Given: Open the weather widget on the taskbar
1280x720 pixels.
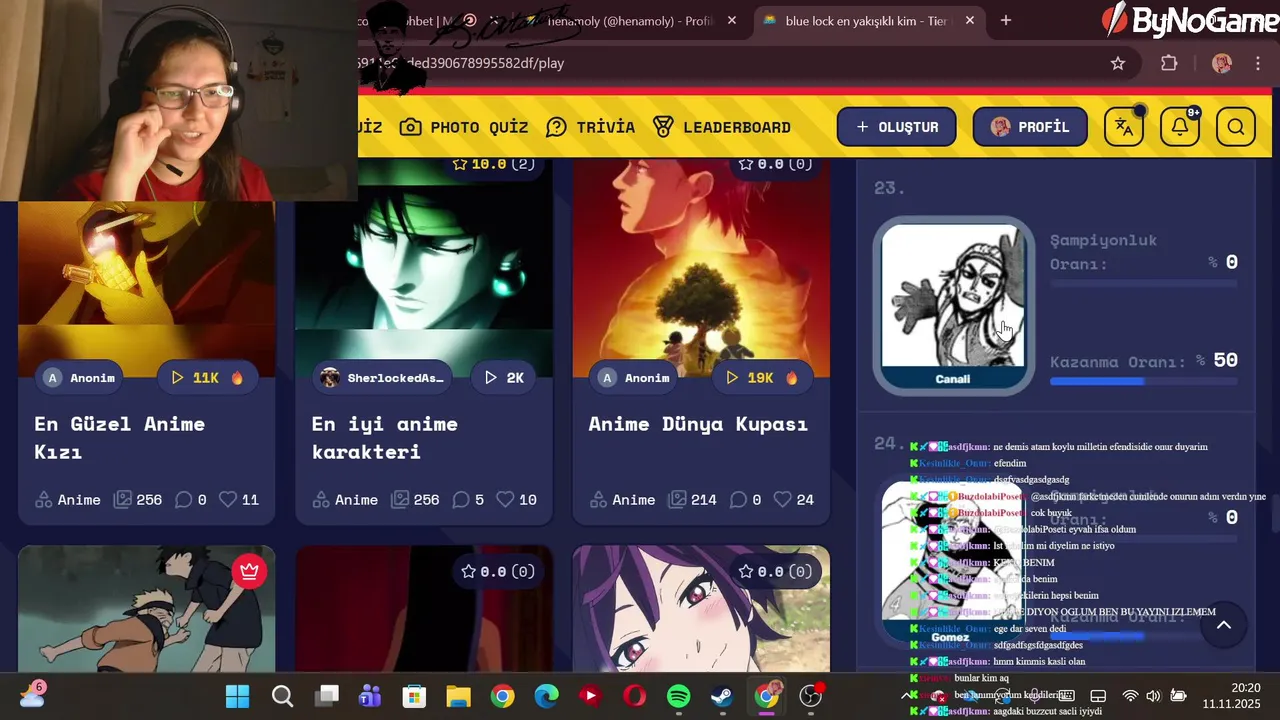Looking at the screenshot, I should (x=32, y=694).
